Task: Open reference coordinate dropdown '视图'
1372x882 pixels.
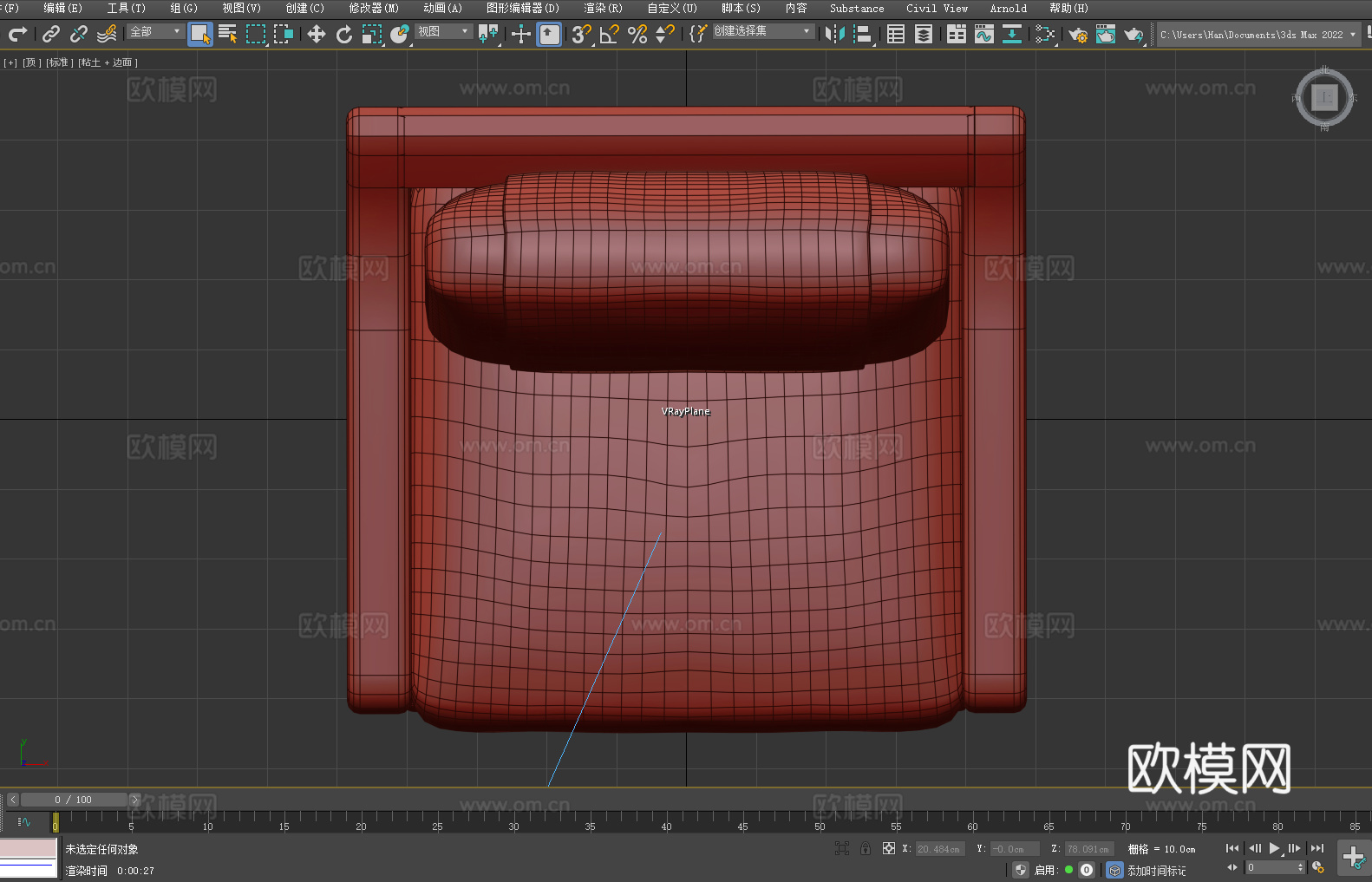Action: point(443,31)
